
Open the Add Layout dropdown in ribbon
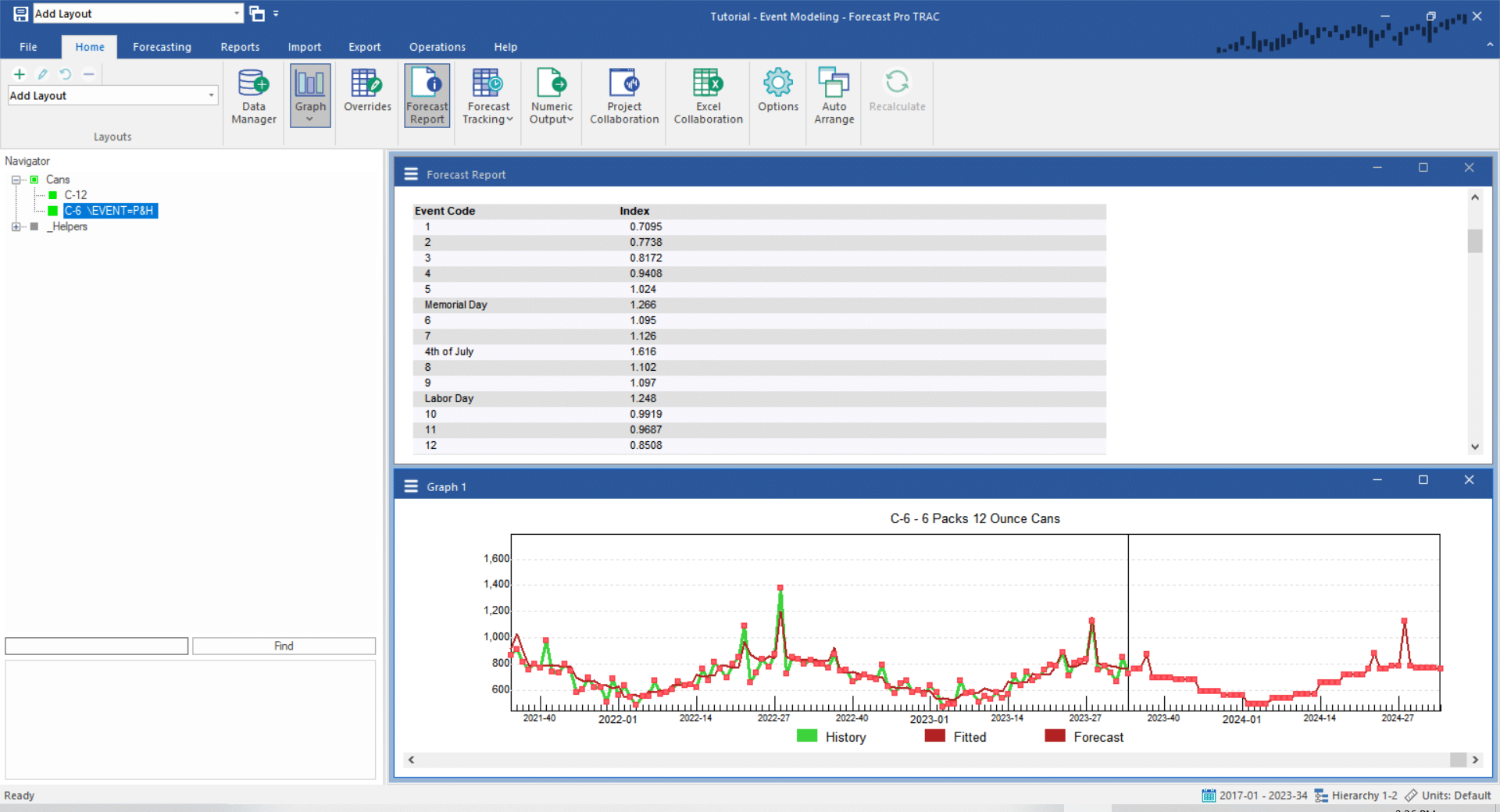point(211,95)
